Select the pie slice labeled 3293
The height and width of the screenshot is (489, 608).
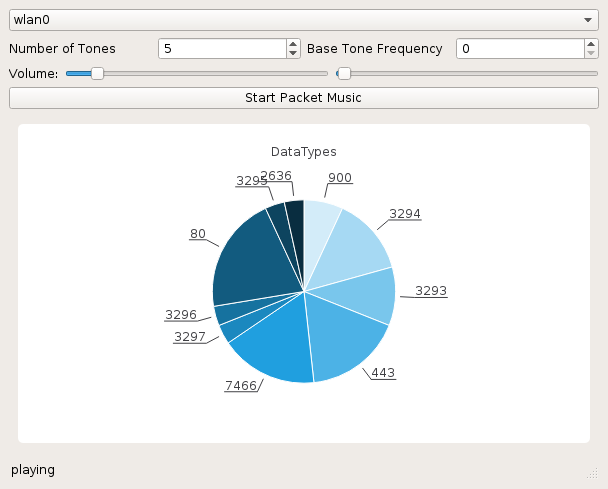(x=364, y=293)
